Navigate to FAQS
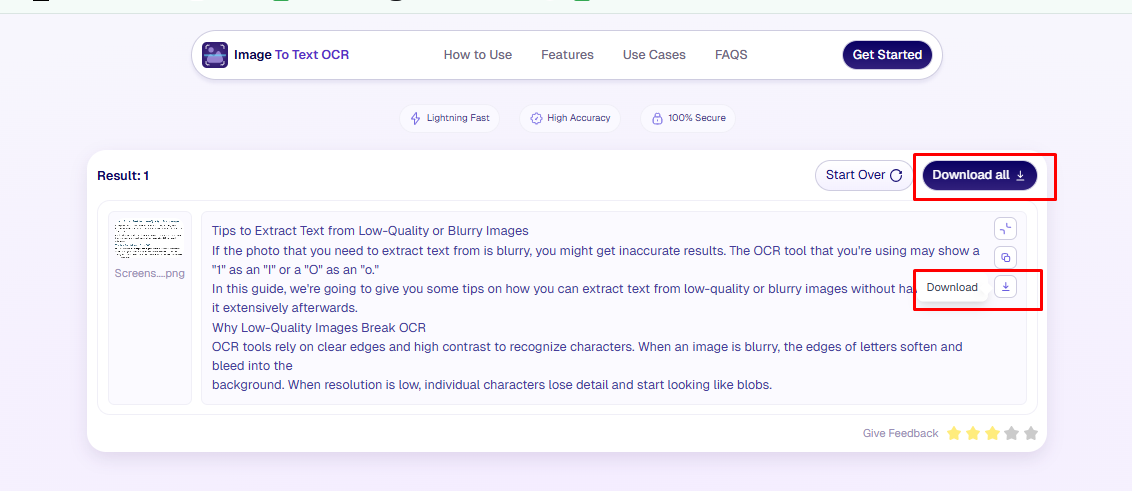The width and height of the screenshot is (1132, 503). coord(731,55)
